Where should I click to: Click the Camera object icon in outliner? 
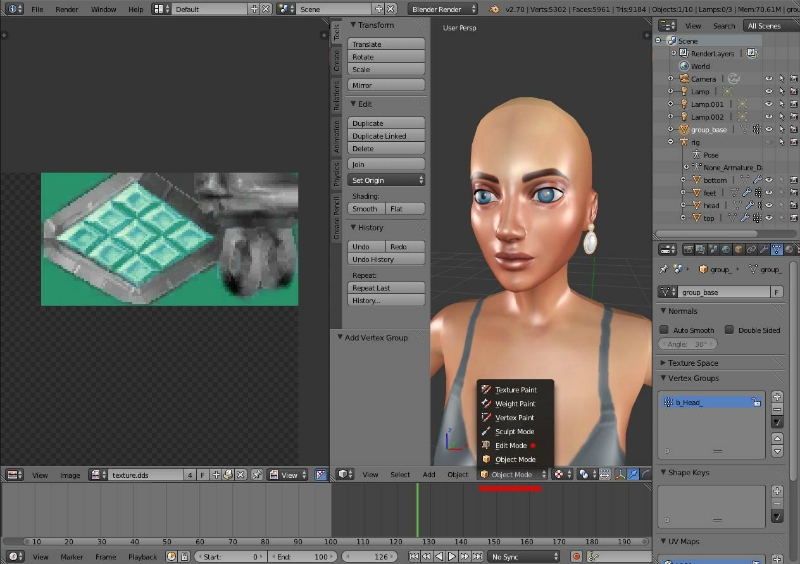click(x=684, y=78)
